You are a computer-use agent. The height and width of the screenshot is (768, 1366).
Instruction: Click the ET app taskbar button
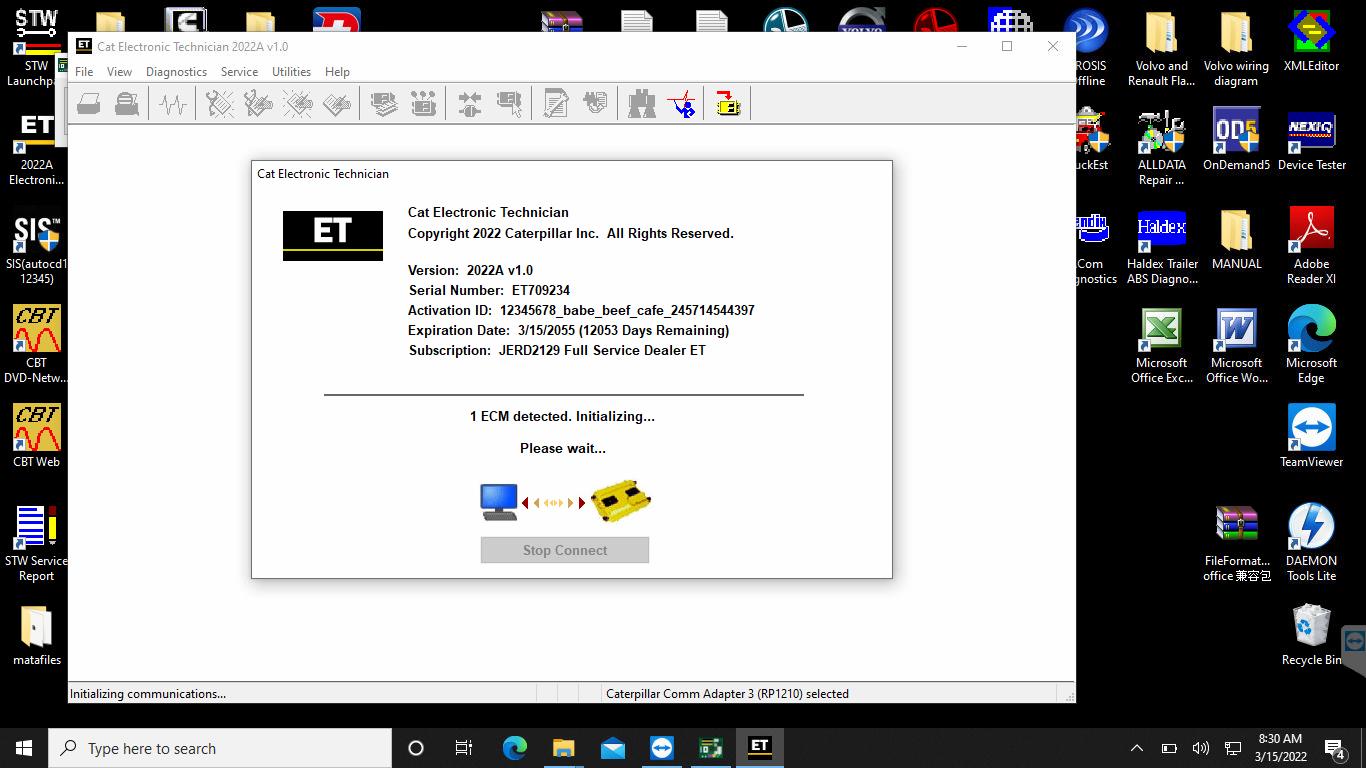pyautogui.click(x=759, y=747)
